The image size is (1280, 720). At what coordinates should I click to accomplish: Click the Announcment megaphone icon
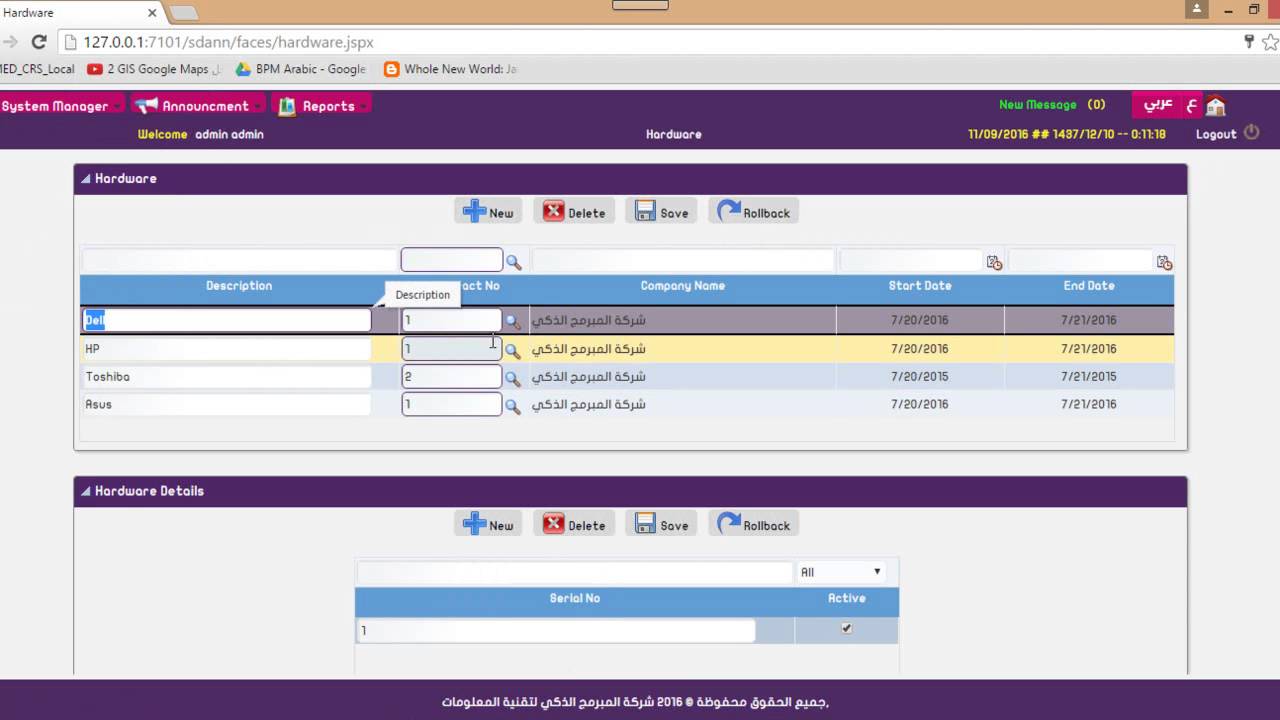click(x=146, y=106)
